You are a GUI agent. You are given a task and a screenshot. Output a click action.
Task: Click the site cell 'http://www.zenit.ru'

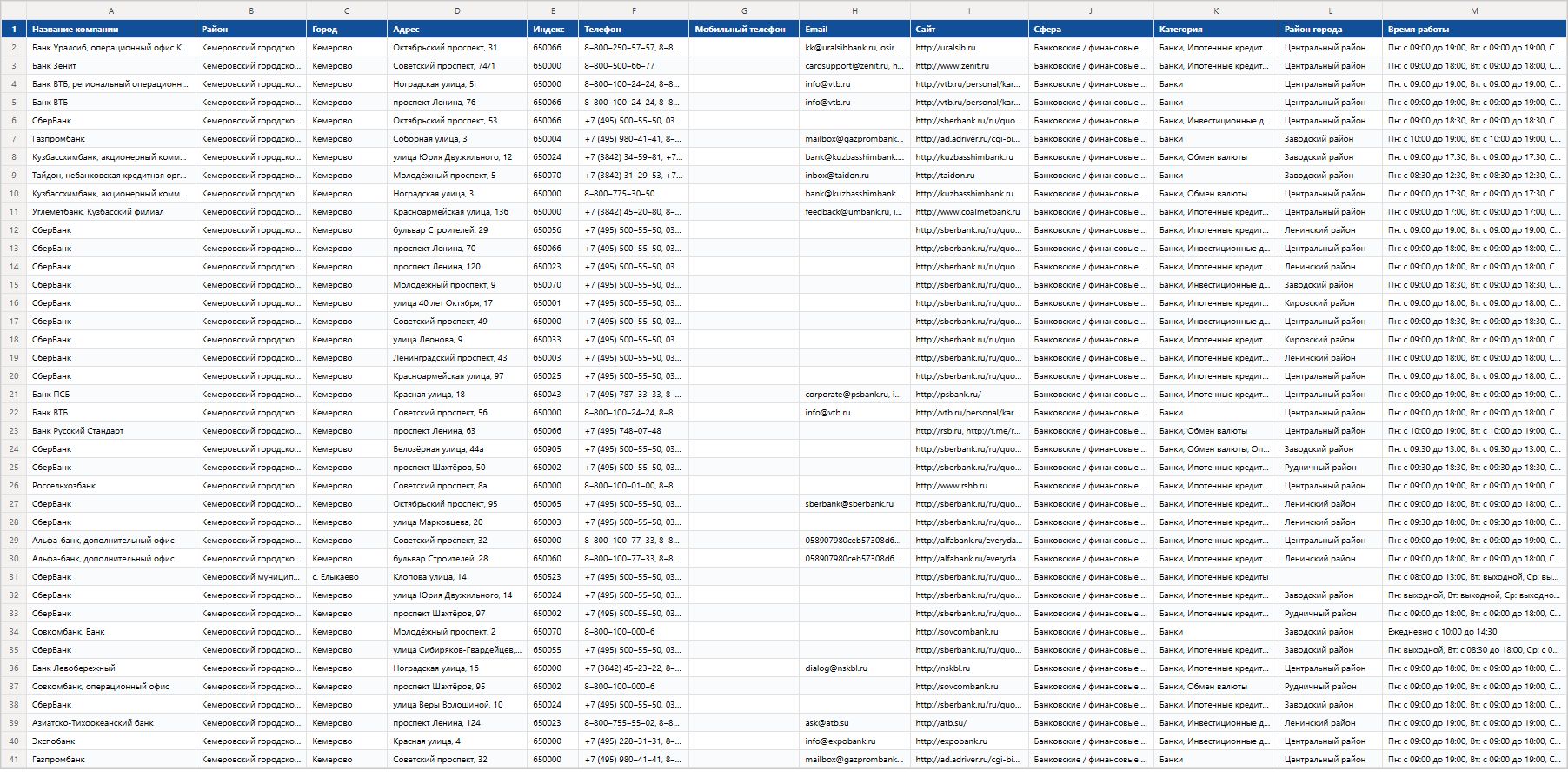click(969, 66)
